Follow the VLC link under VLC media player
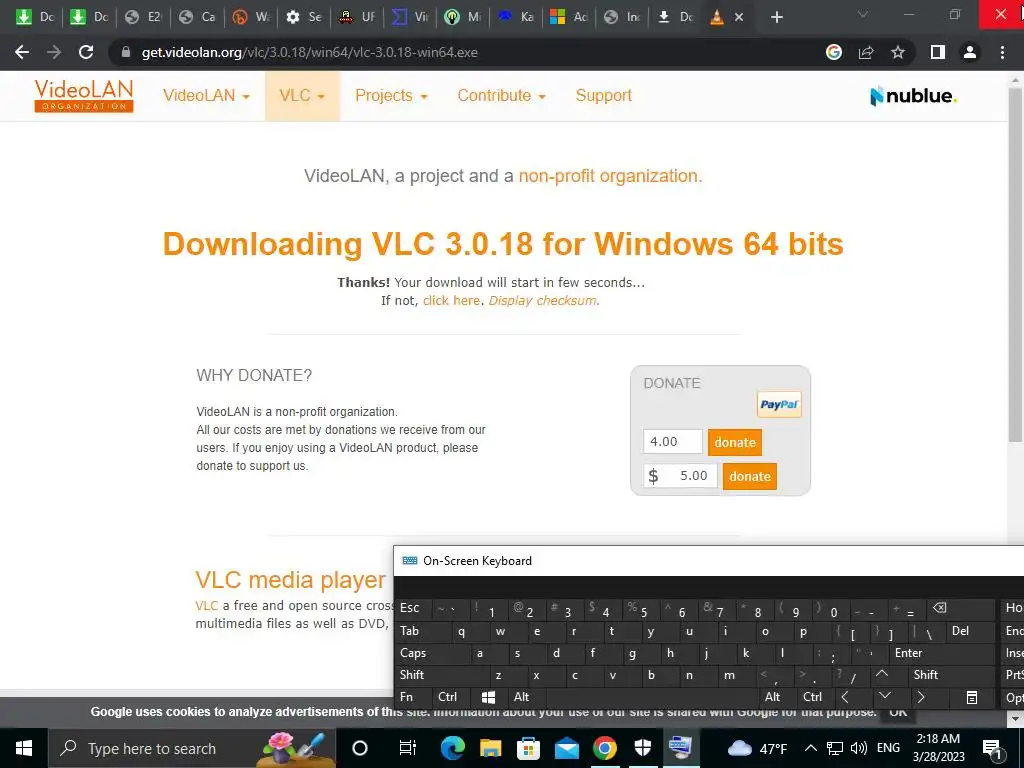Image resolution: width=1024 pixels, height=768 pixels. point(206,605)
